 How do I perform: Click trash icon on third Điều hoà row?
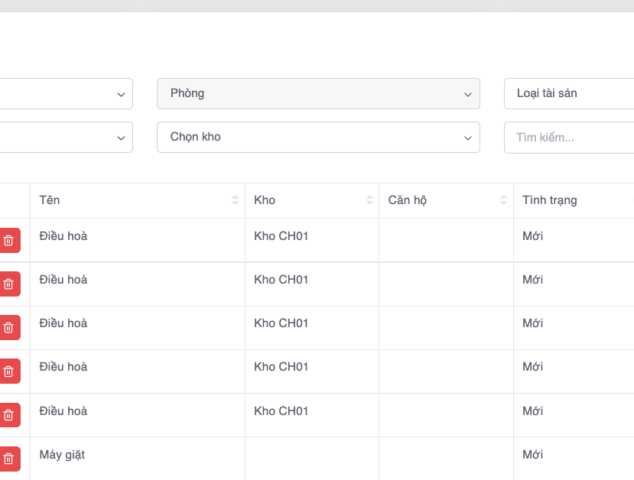9,328
